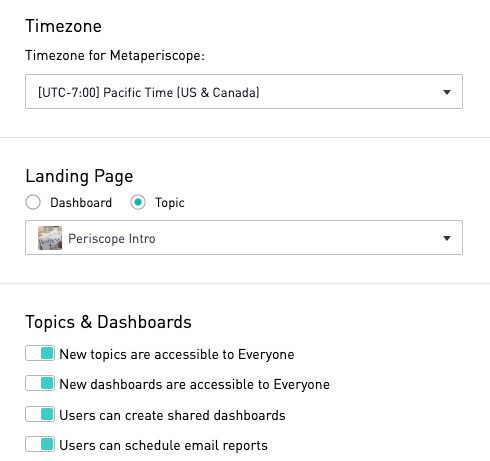Open the Pacific Time timezone dropdown
Screen dimensions: 490x461
tap(244, 92)
